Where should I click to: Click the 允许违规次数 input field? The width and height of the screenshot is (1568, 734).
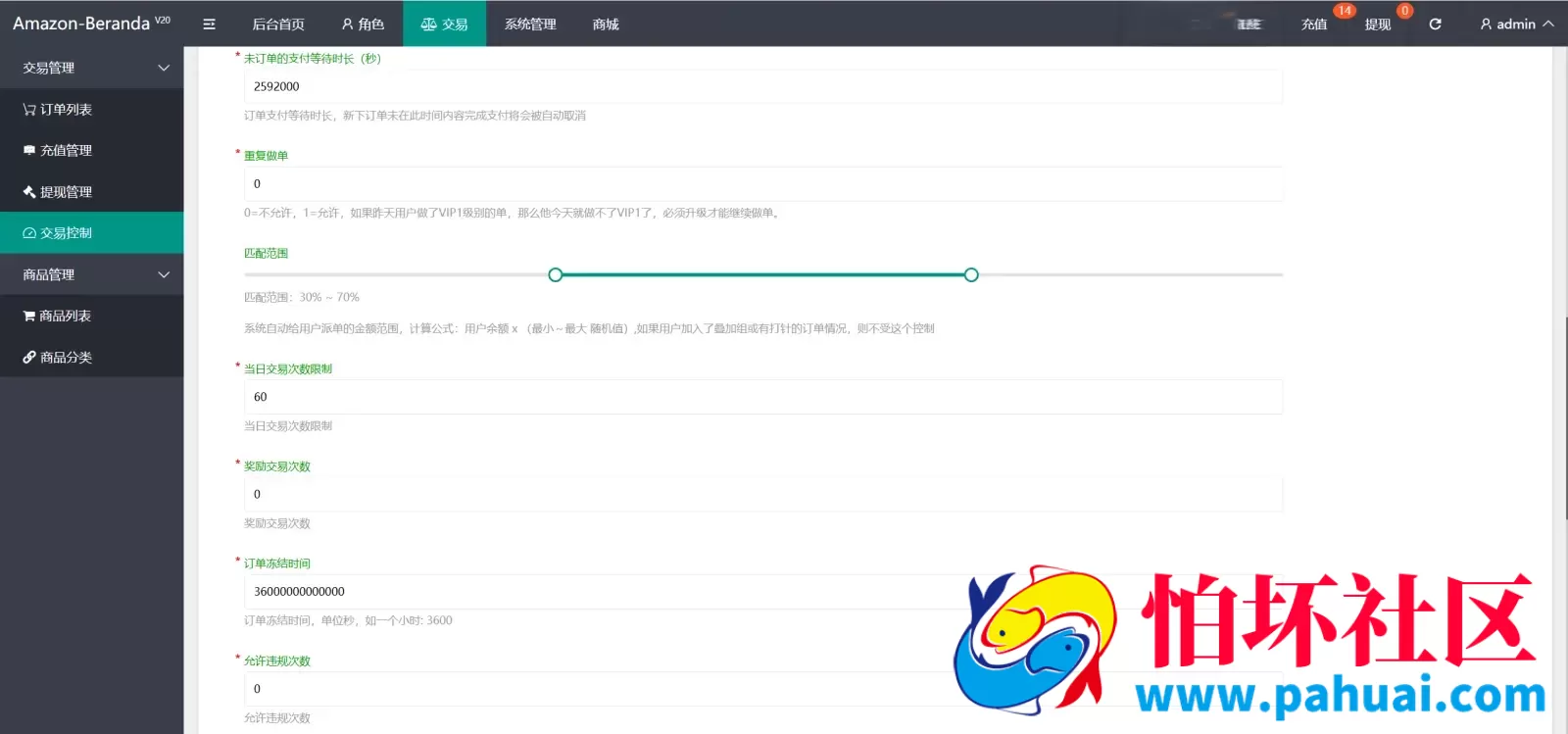(763, 689)
